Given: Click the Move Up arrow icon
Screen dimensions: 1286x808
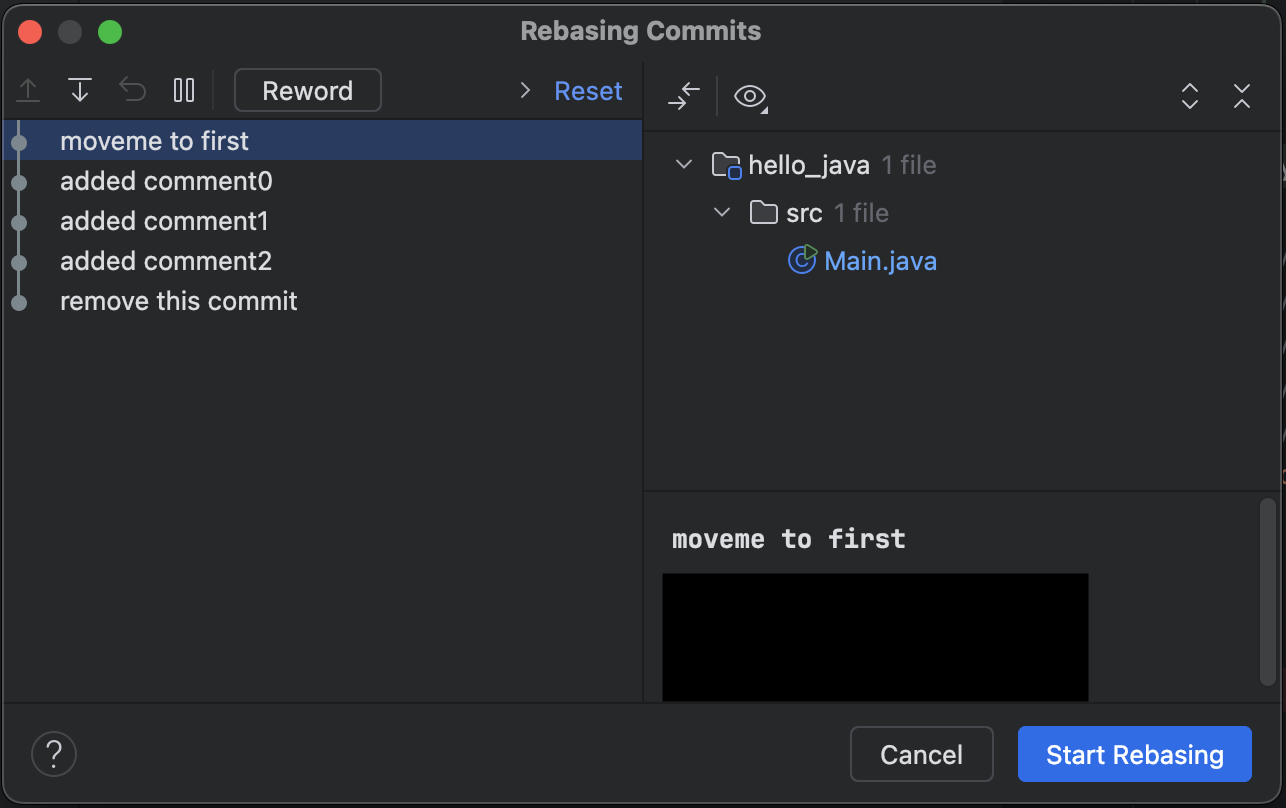Looking at the screenshot, I should [x=29, y=91].
